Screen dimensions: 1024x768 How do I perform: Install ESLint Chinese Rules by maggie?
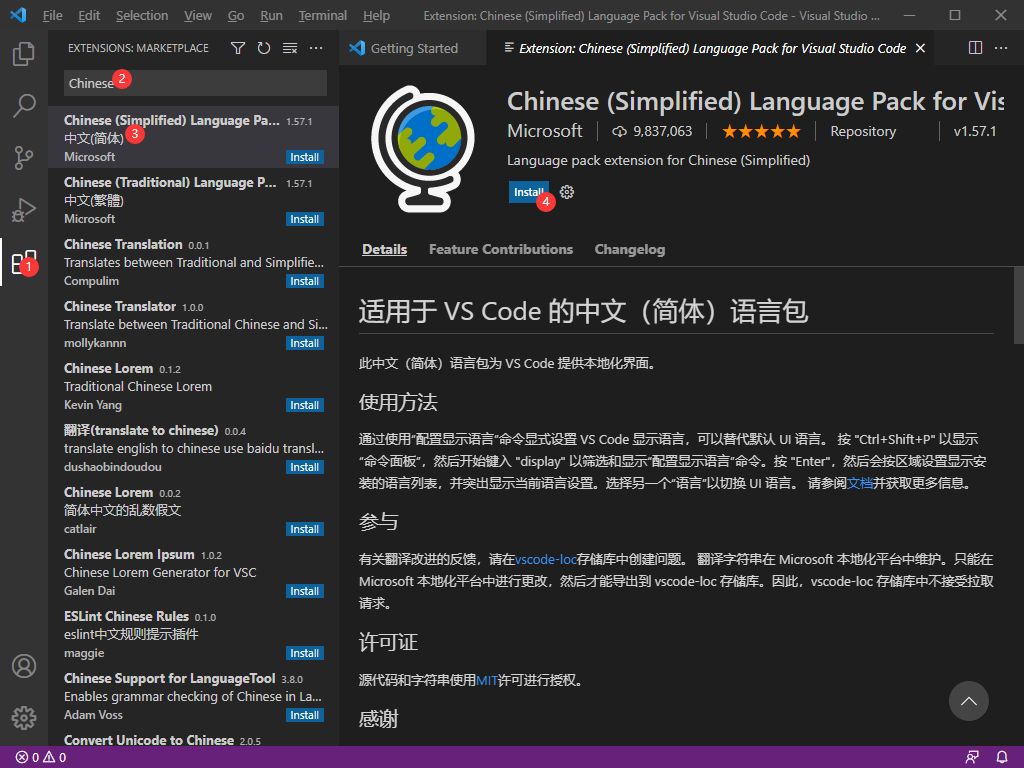click(x=305, y=654)
